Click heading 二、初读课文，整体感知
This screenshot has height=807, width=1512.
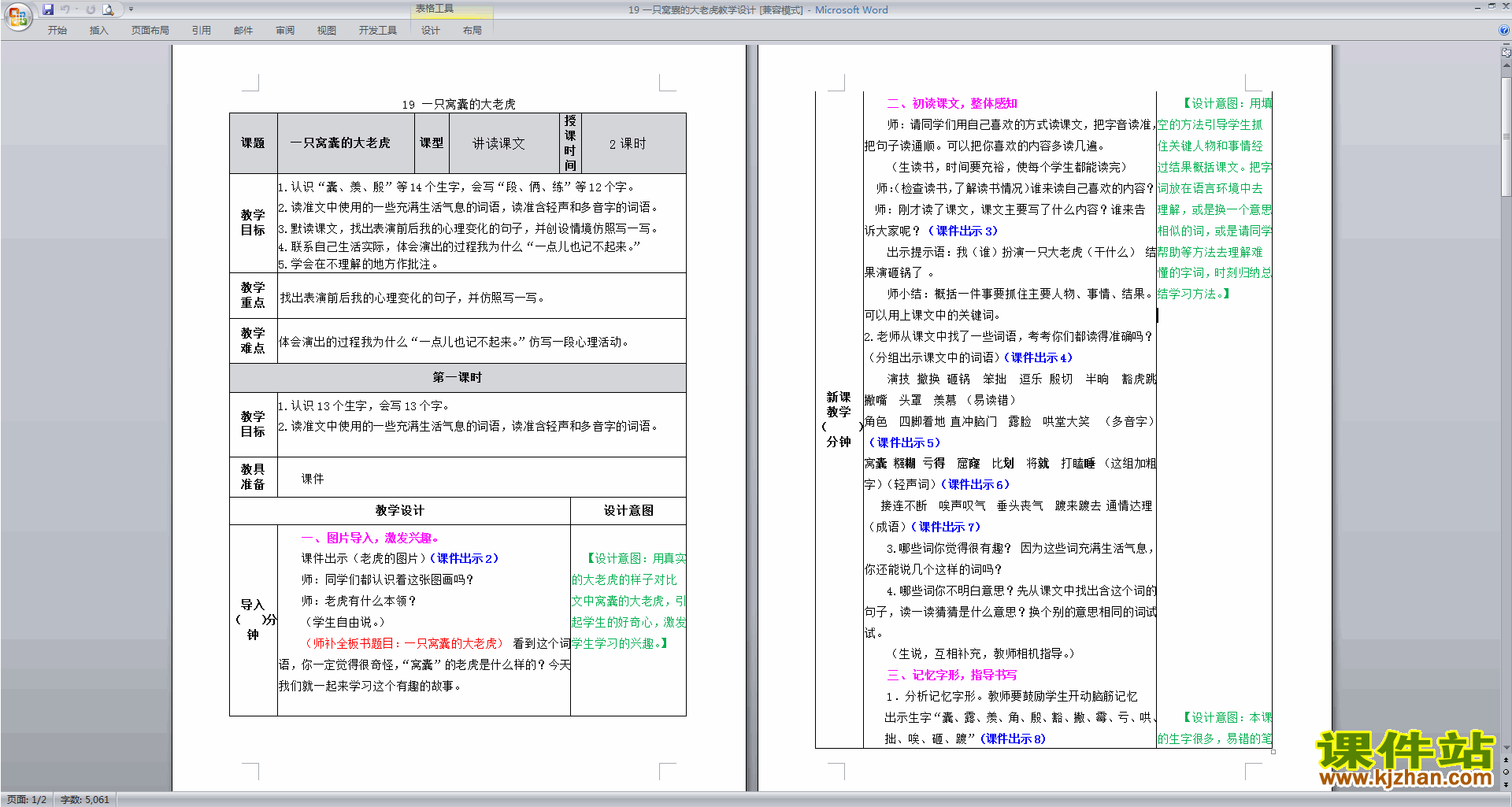pyautogui.click(x=952, y=103)
